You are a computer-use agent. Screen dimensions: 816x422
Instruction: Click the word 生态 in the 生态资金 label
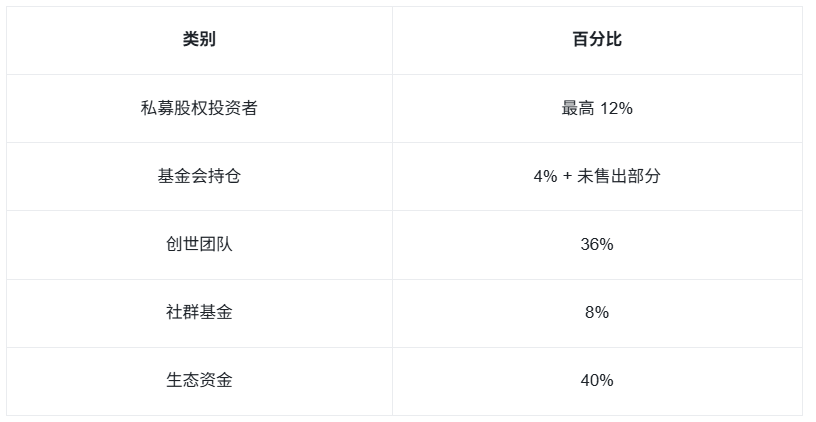[x=183, y=380]
